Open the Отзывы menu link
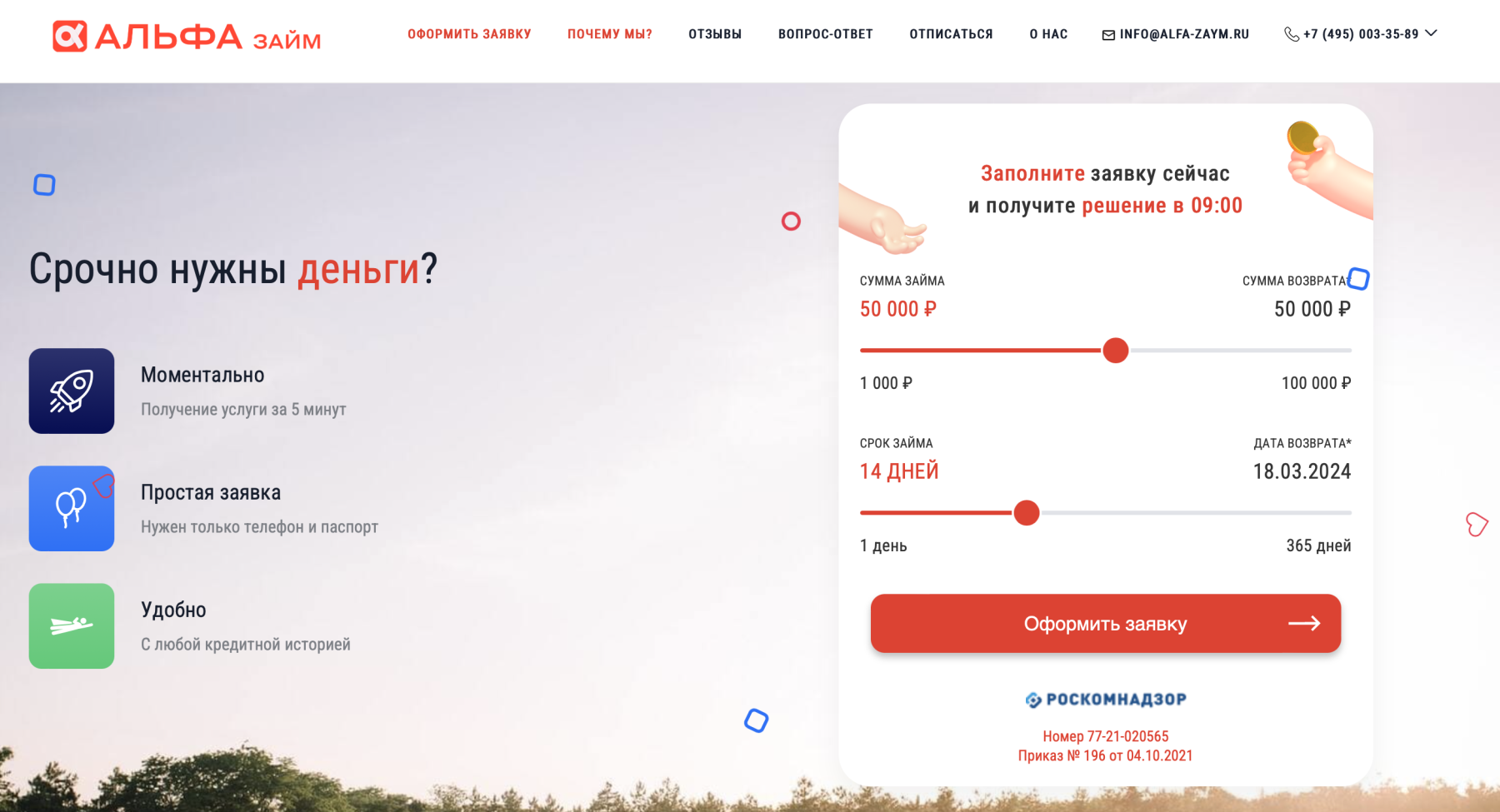 pos(715,34)
